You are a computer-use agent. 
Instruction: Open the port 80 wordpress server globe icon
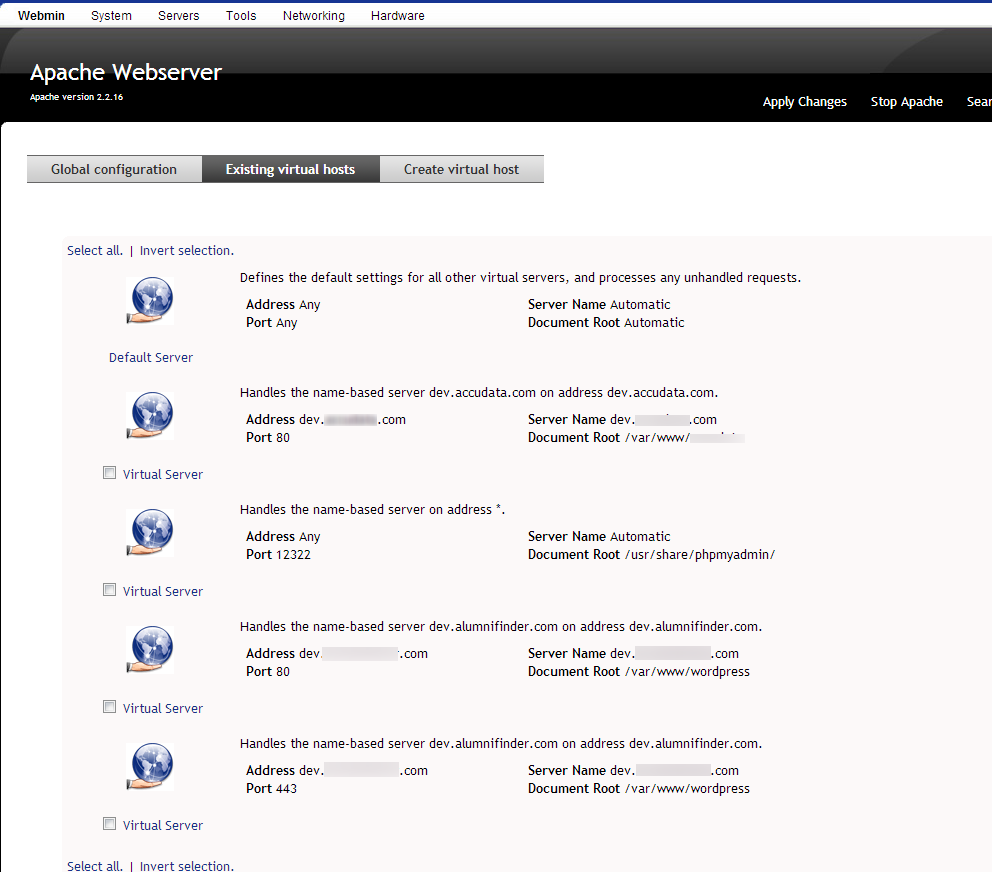pyautogui.click(x=151, y=650)
